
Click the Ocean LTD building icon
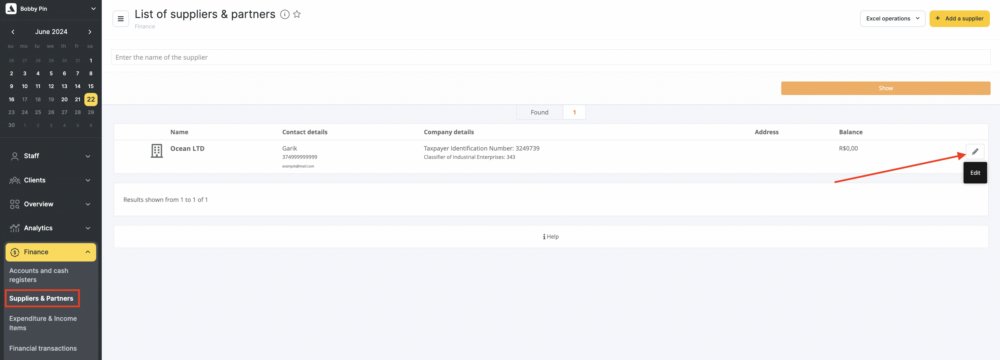coord(156,151)
